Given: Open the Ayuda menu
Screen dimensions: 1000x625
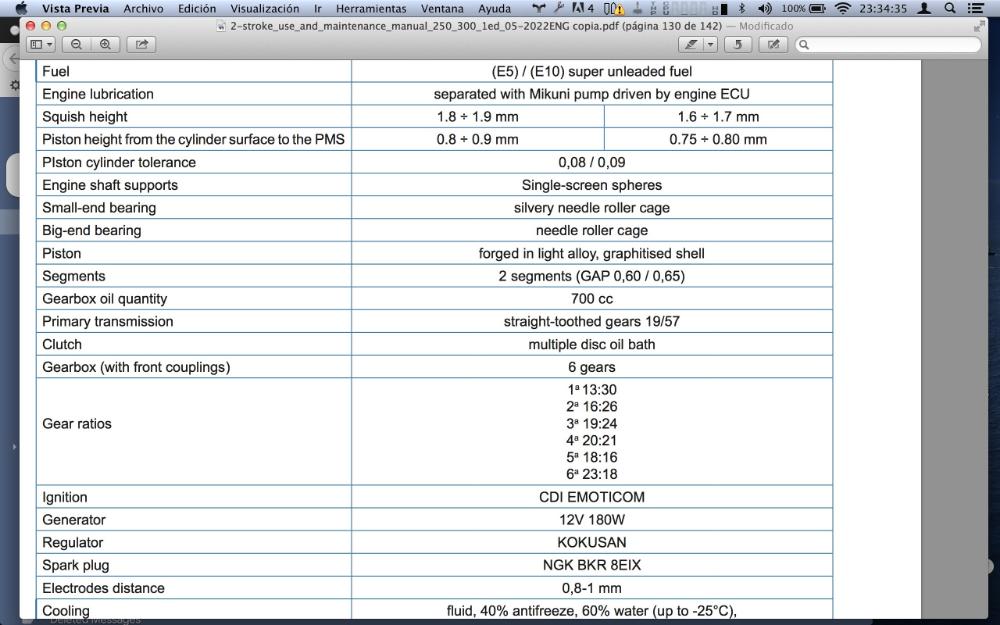Looking at the screenshot, I should (494, 8).
